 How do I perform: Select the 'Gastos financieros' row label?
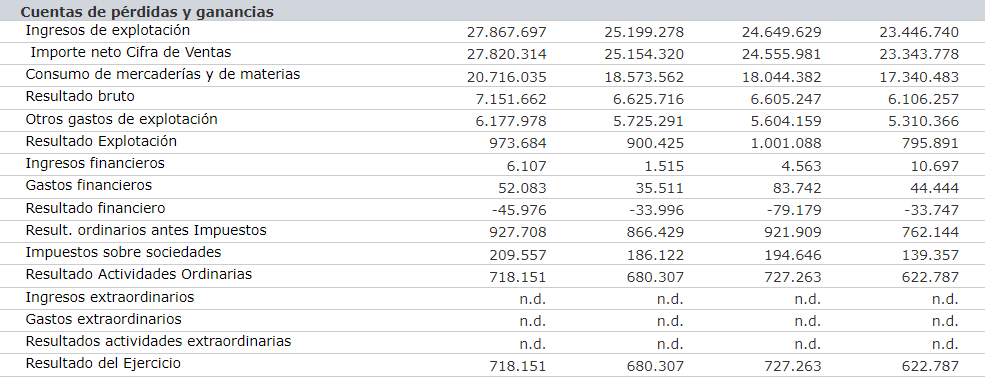[x=89, y=185]
